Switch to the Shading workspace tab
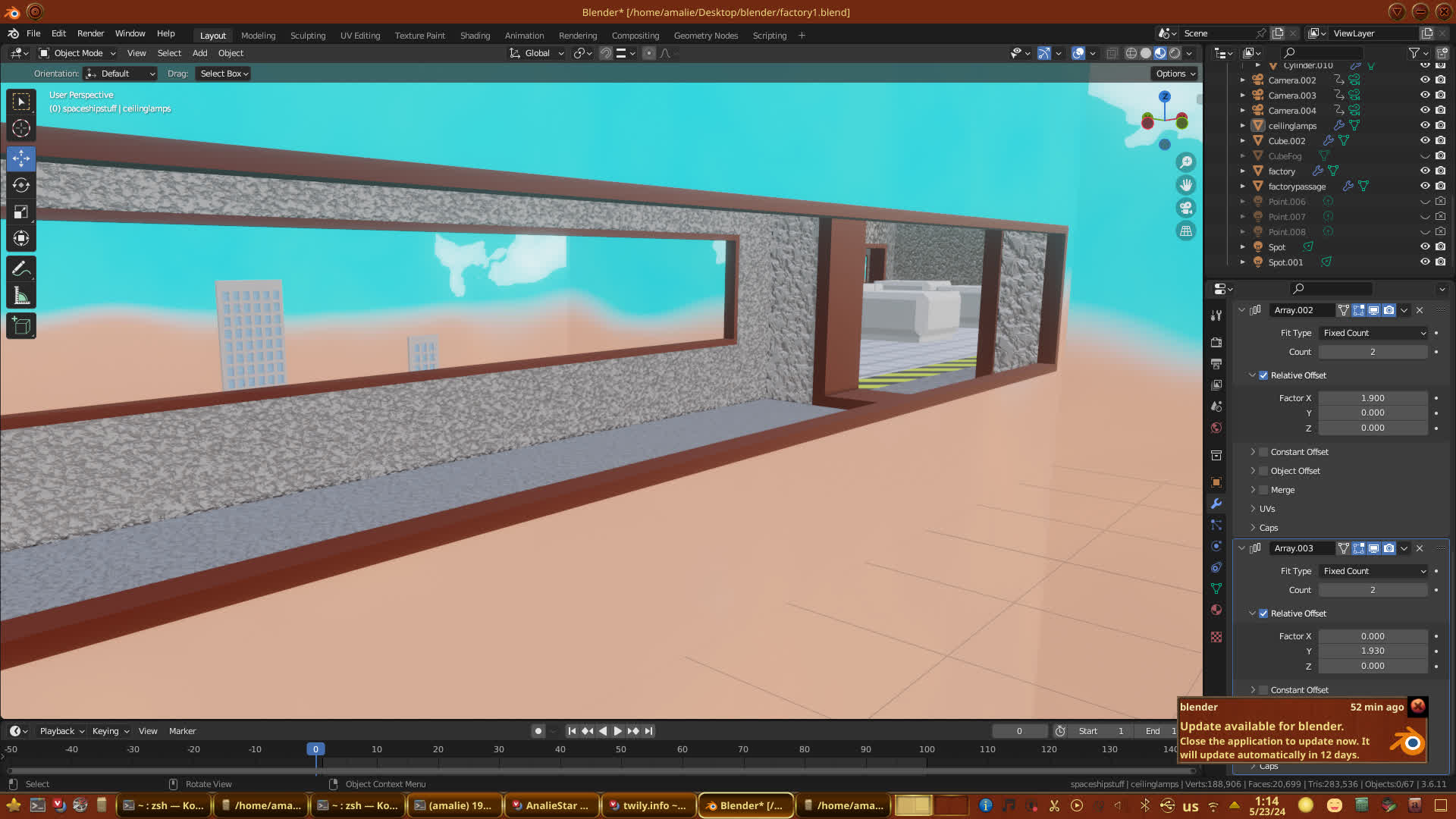 475,36
